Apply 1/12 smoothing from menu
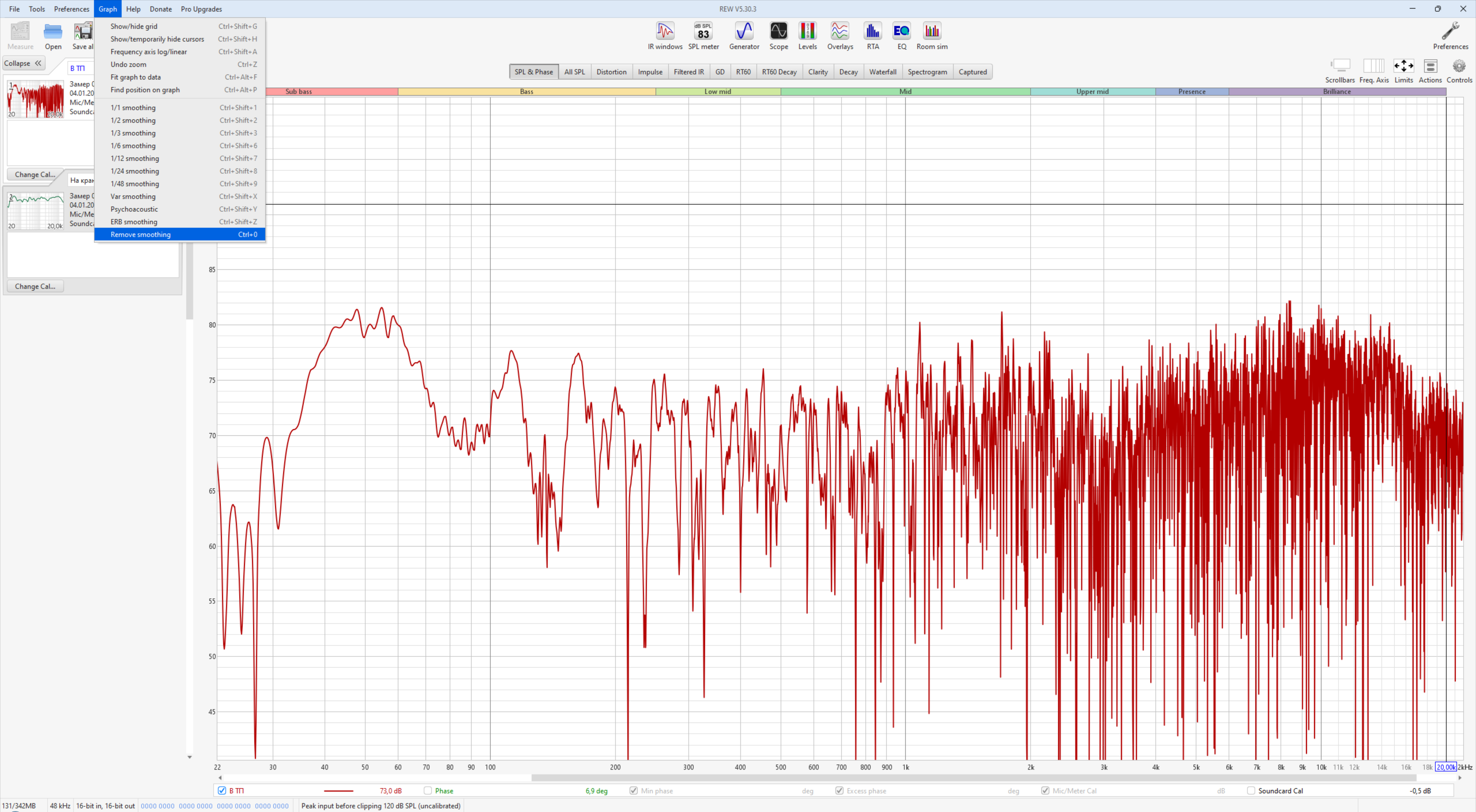 180,158
